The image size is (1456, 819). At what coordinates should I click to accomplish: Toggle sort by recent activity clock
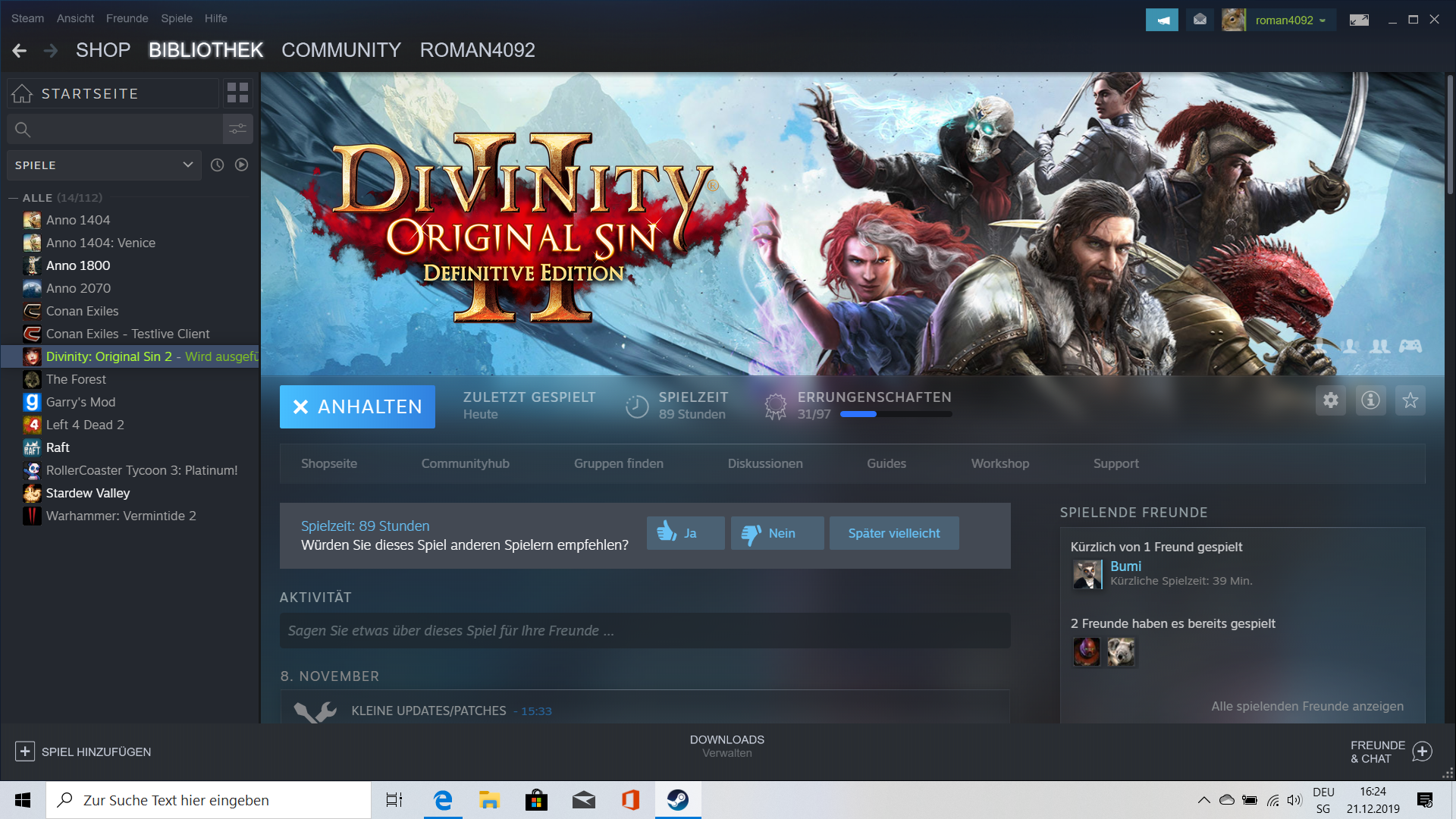[217, 165]
